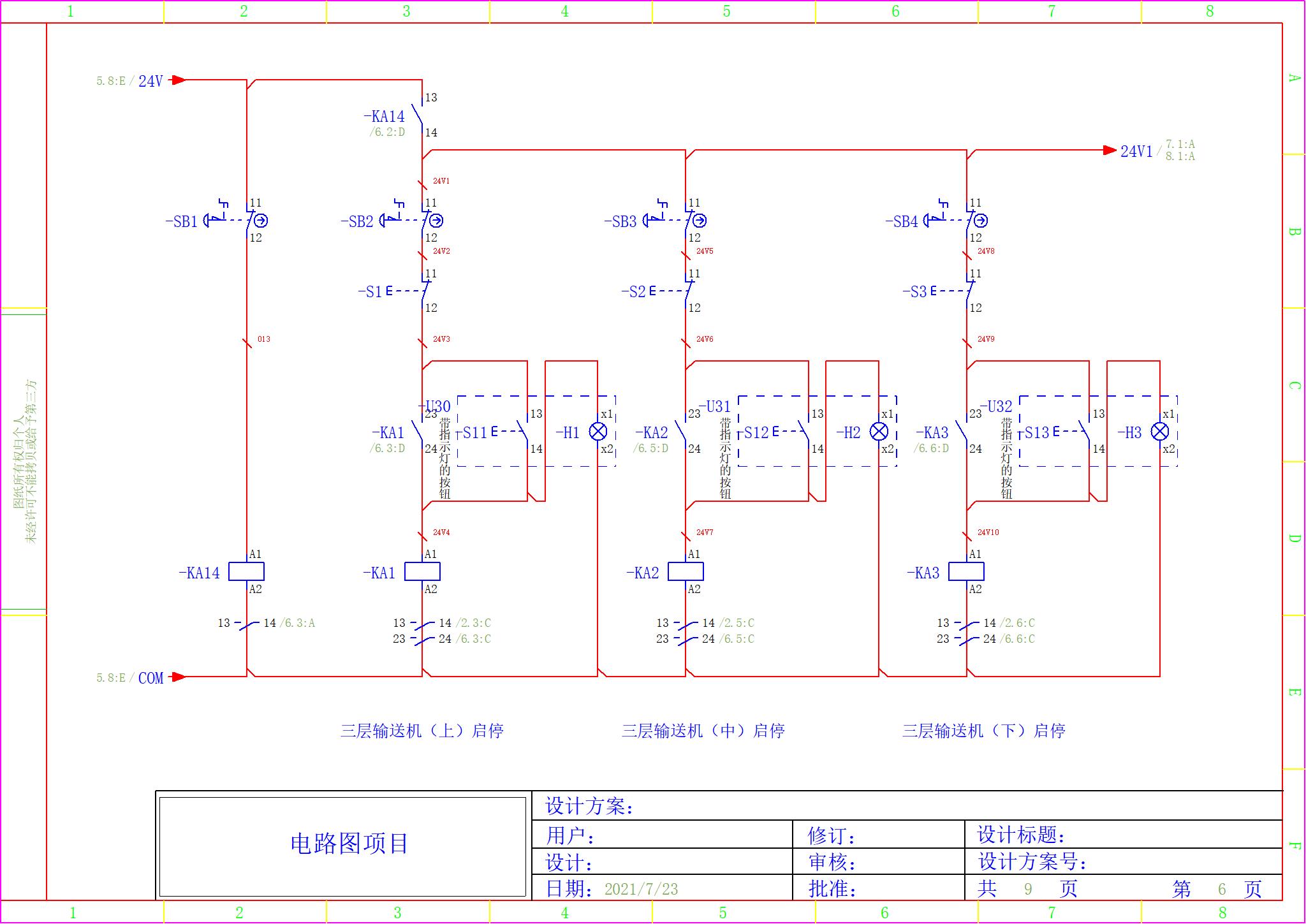Click the KA14 normally open contact 13-14
The height and width of the screenshot is (924, 1306).
pyautogui.click(x=418, y=115)
